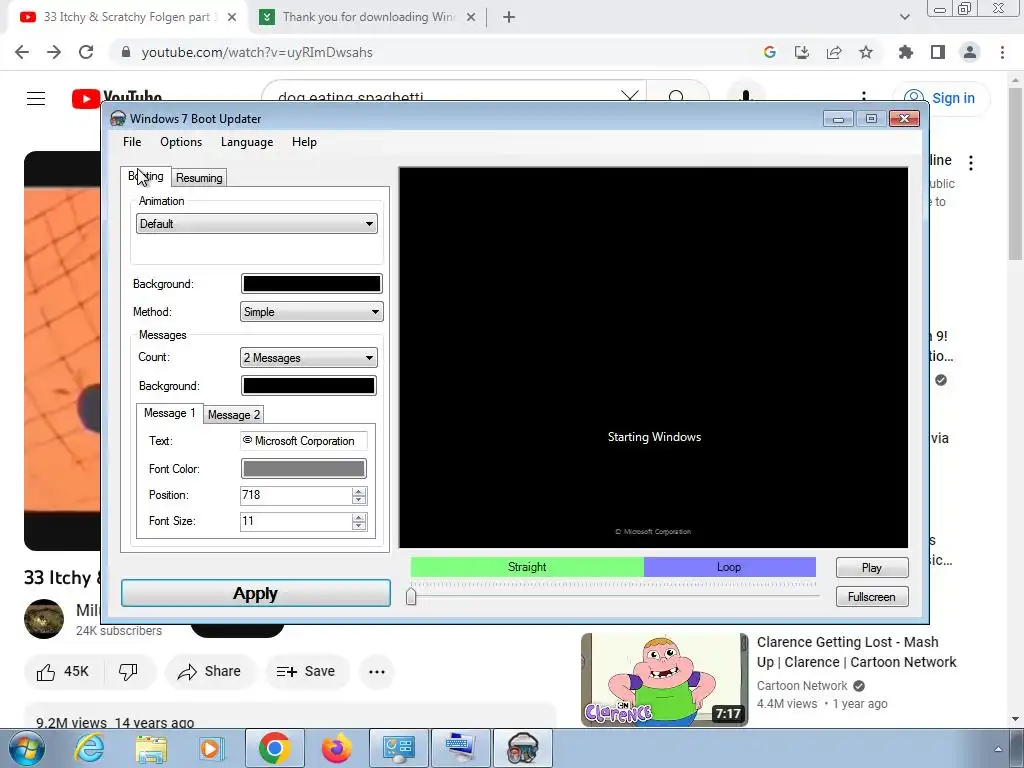Open the File menu
This screenshot has height=768, width=1024.
(132, 142)
